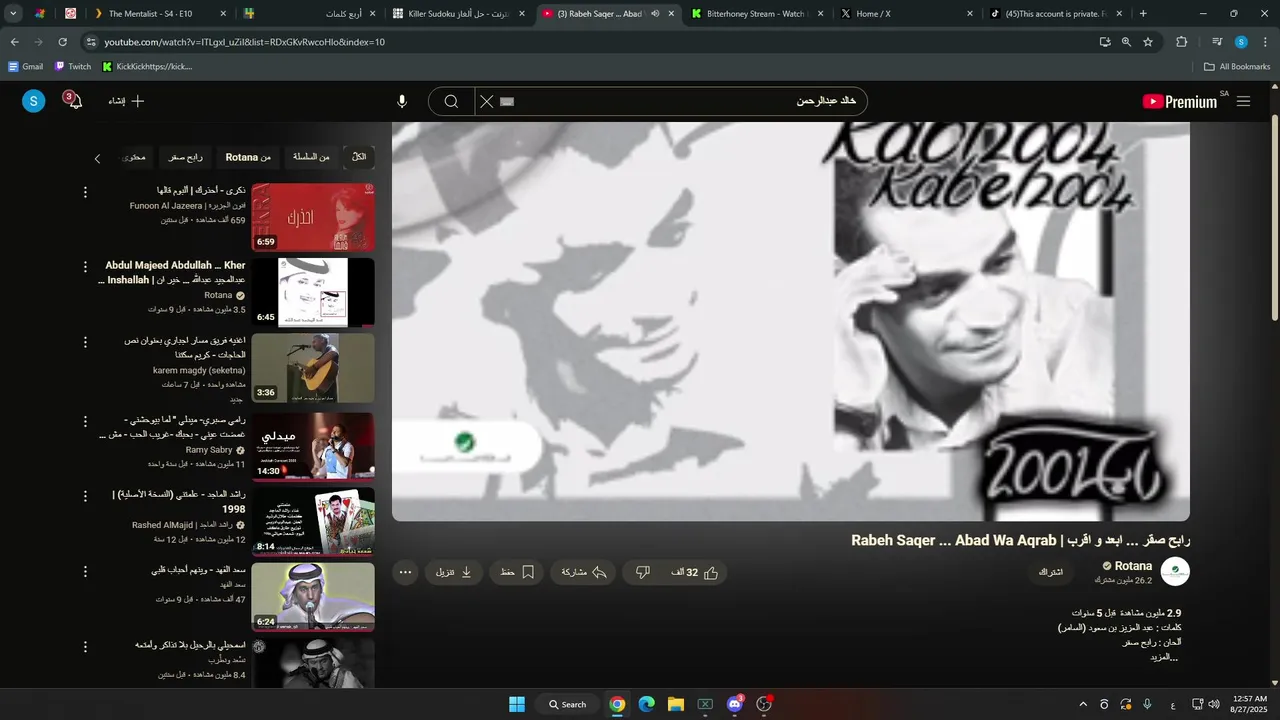The height and width of the screenshot is (720, 1280).
Task: Open options menu for اسمحيلي بالرحيل video
Action: [x=85, y=647]
